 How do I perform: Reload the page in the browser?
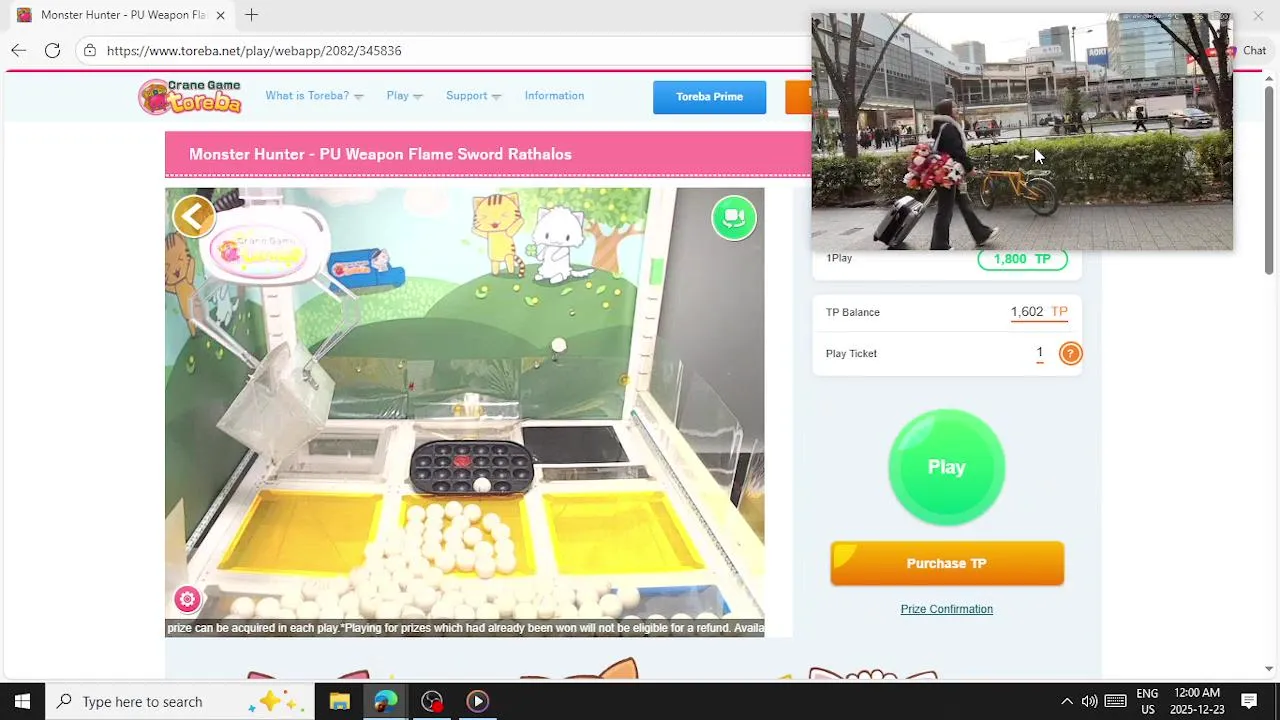click(53, 50)
